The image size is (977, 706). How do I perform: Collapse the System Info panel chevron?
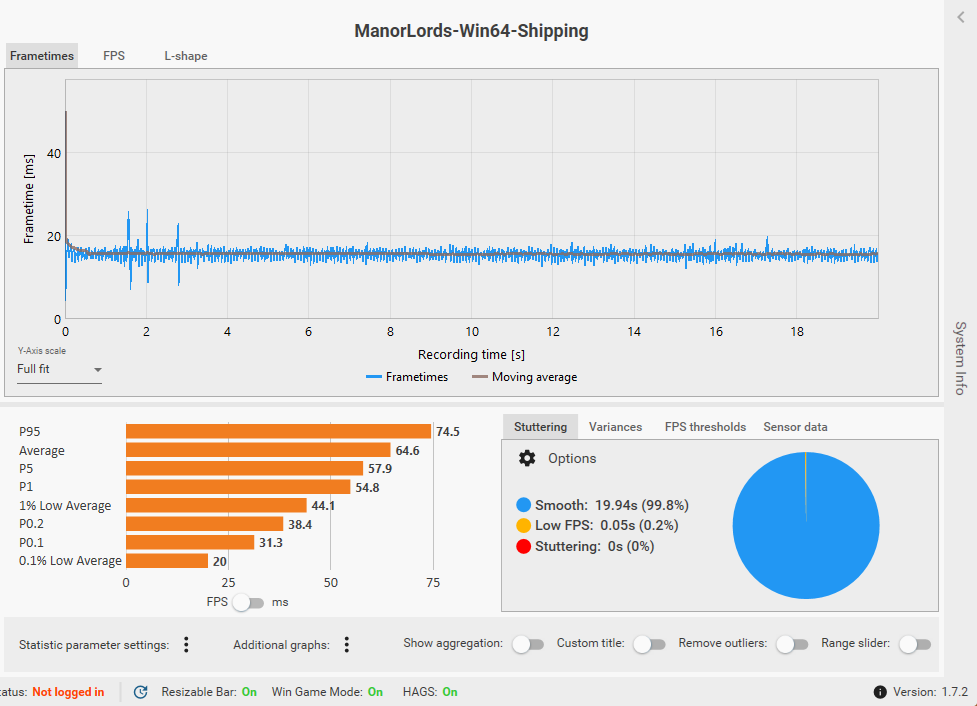[961, 17]
